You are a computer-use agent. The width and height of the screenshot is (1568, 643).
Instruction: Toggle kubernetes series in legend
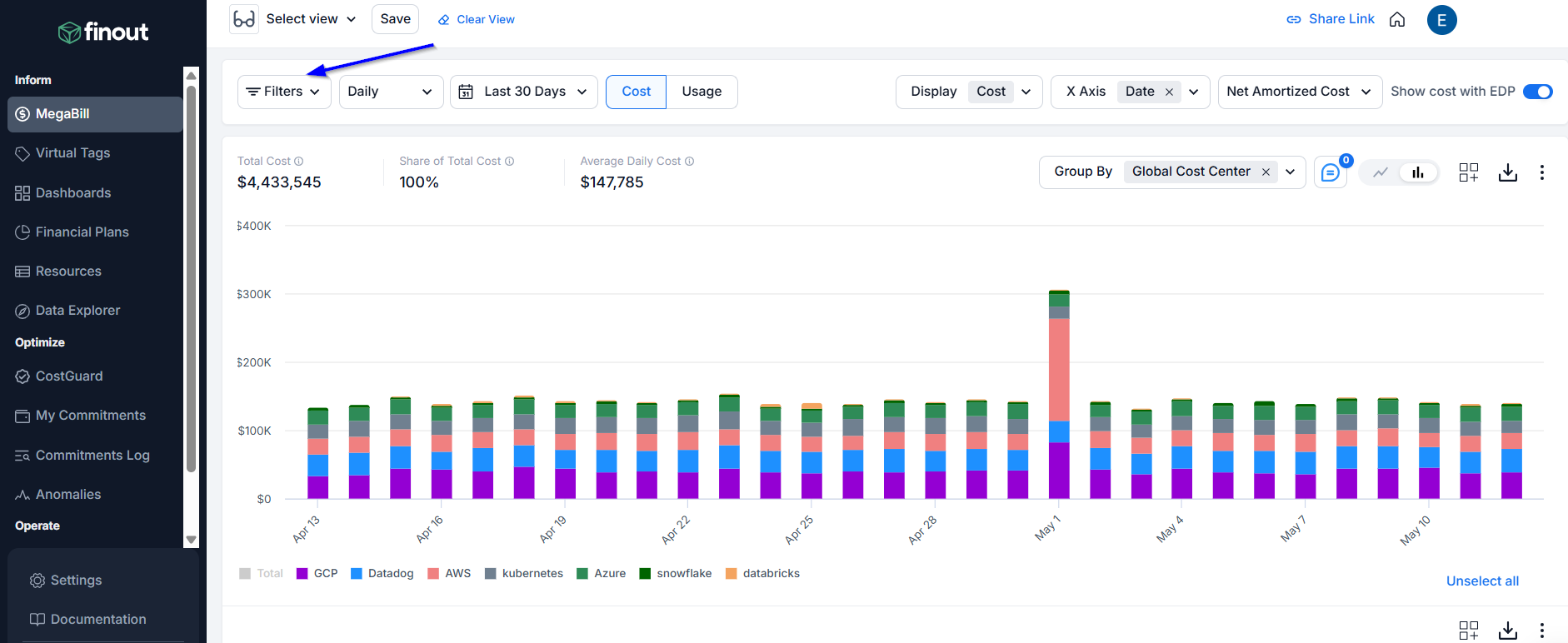[x=524, y=574]
